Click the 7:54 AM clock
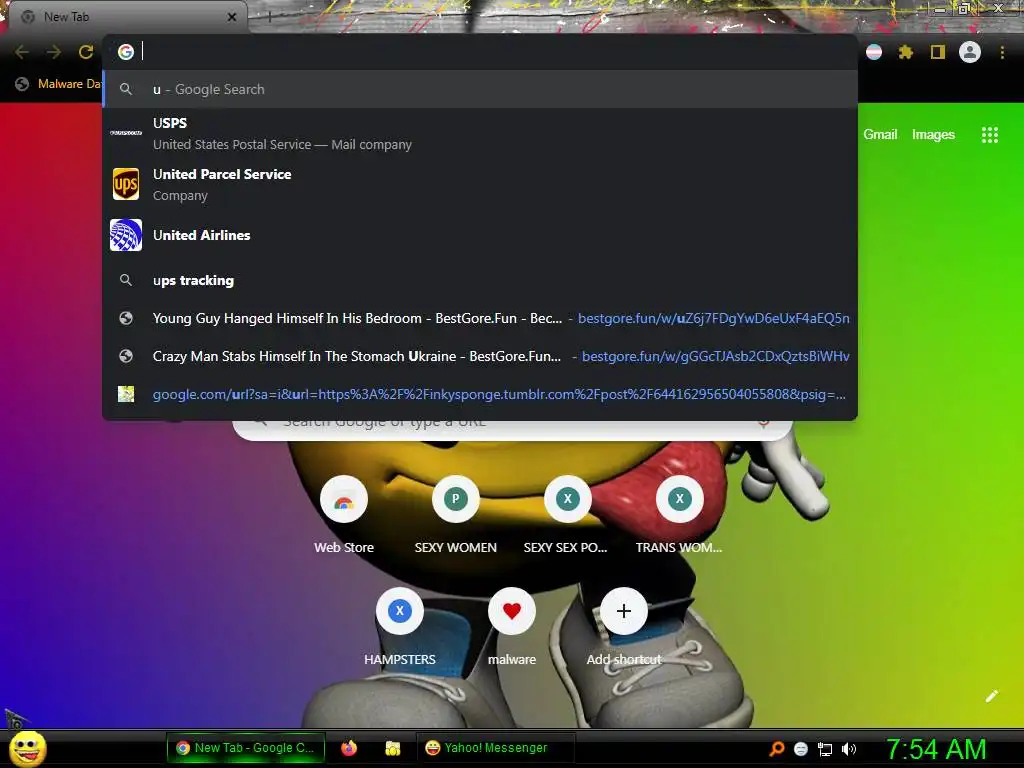 936,749
